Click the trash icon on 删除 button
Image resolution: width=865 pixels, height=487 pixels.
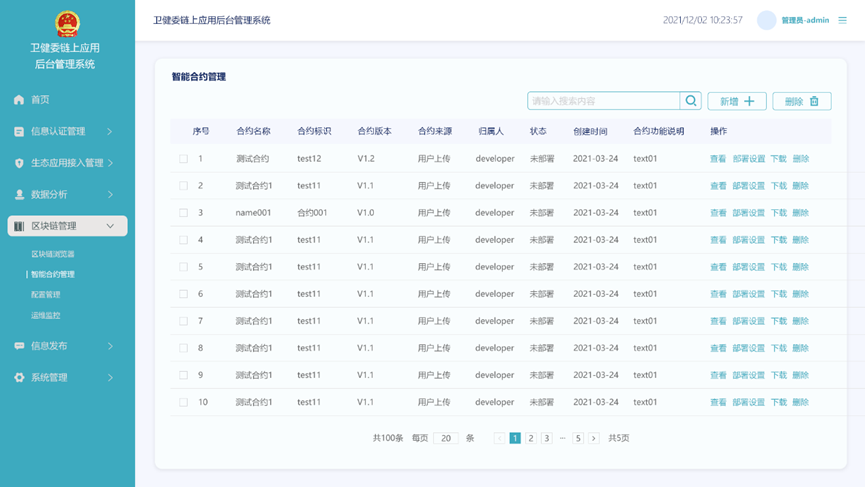[814, 101]
